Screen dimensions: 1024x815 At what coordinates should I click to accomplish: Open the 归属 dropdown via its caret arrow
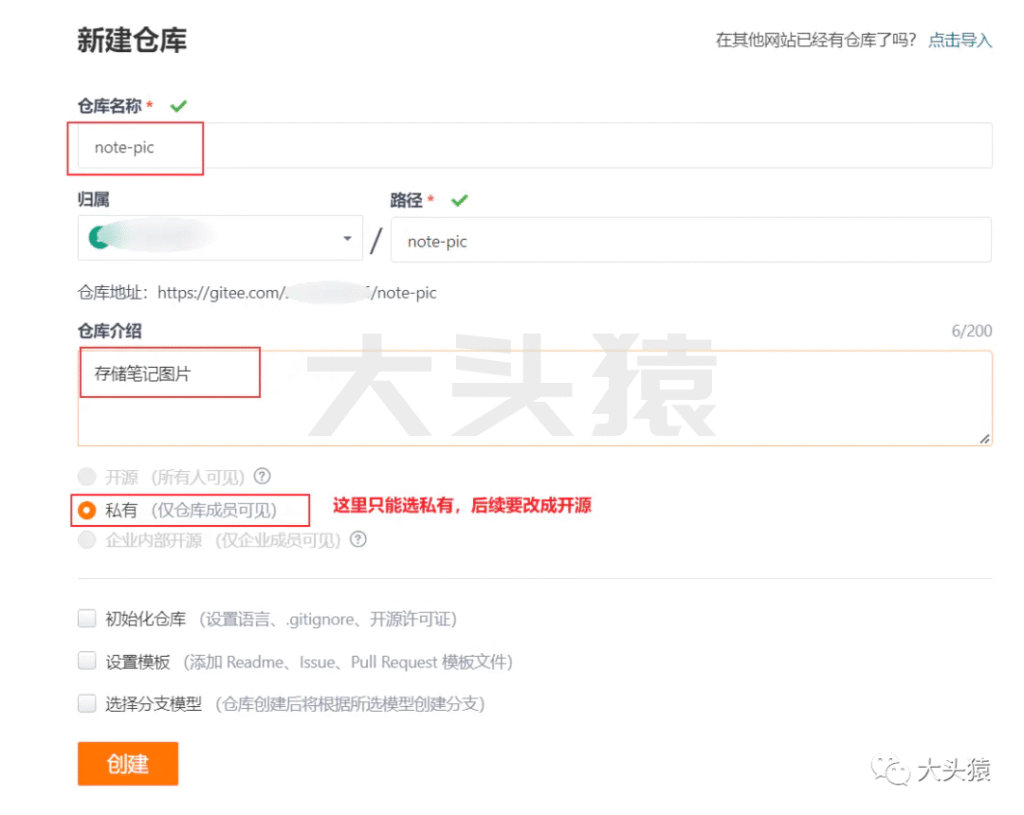coord(346,238)
